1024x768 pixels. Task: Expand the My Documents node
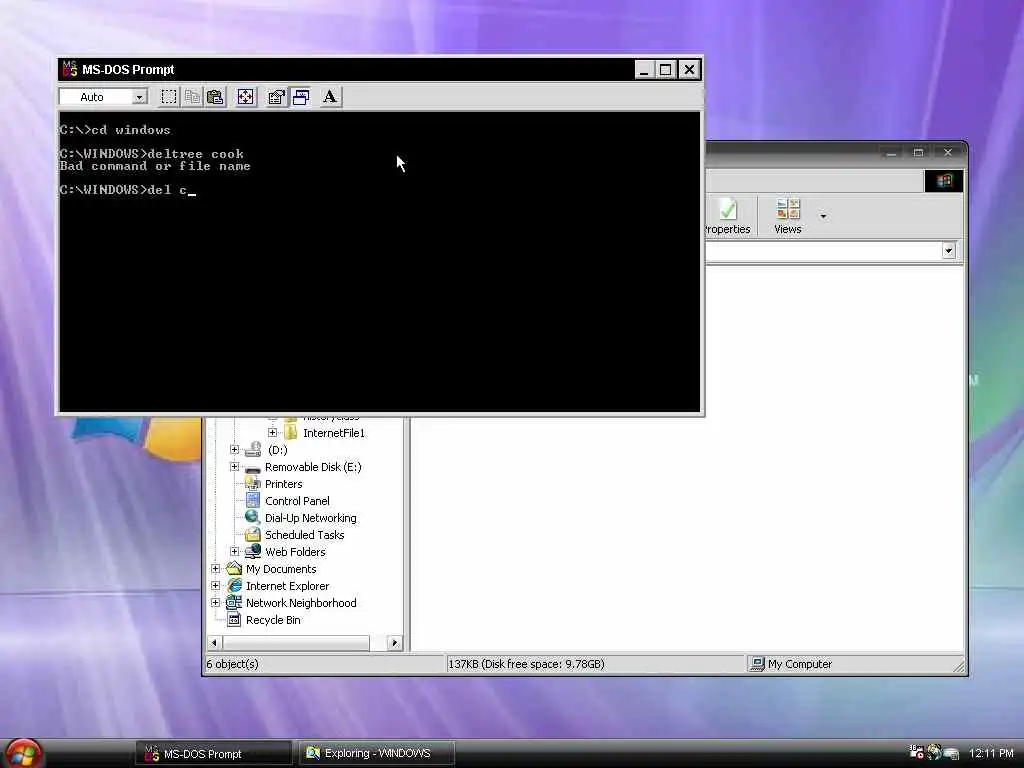coord(216,568)
